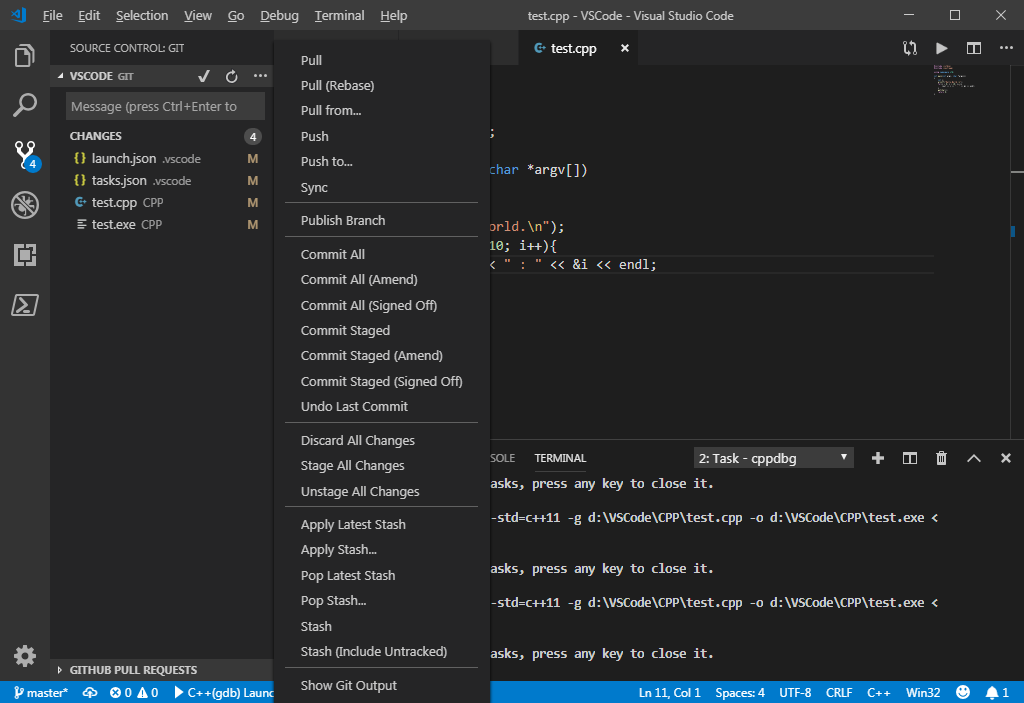
Task: Kill the terminal with trash icon
Action: tap(941, 458)
